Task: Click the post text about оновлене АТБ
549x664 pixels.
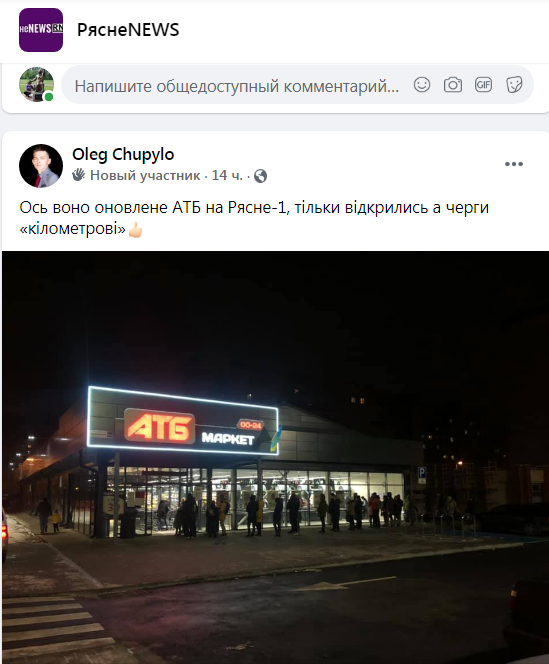Action: (254, 218)
